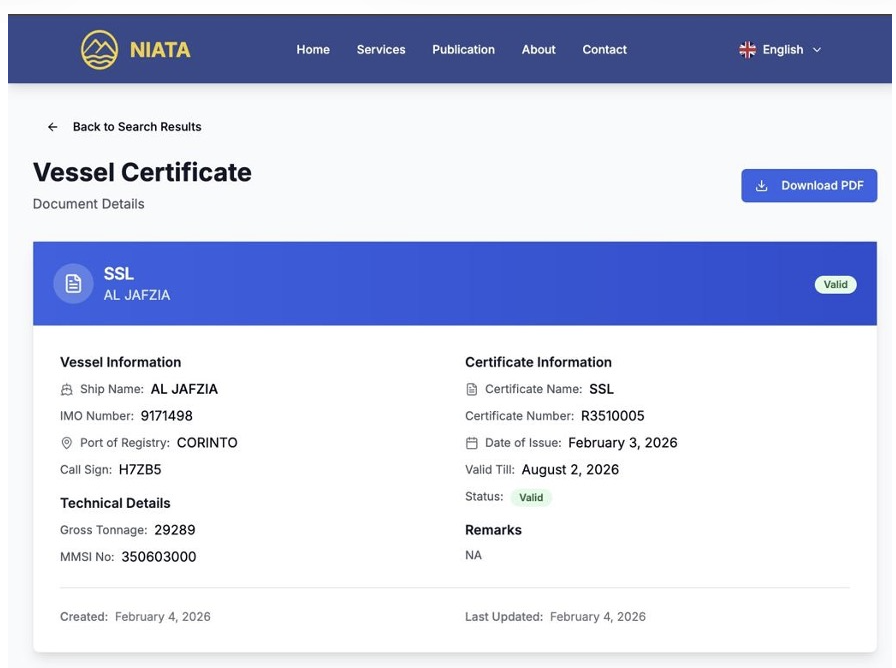Click the Document Details subtitle
896x668 pixels.
pyautogui.click(x=89, y=204)
